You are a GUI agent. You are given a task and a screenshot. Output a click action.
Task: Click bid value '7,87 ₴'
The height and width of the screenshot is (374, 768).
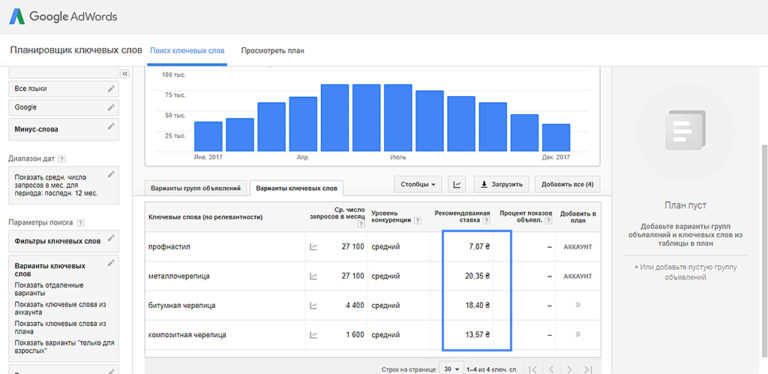pyautogui.click(x=479, y=247)
